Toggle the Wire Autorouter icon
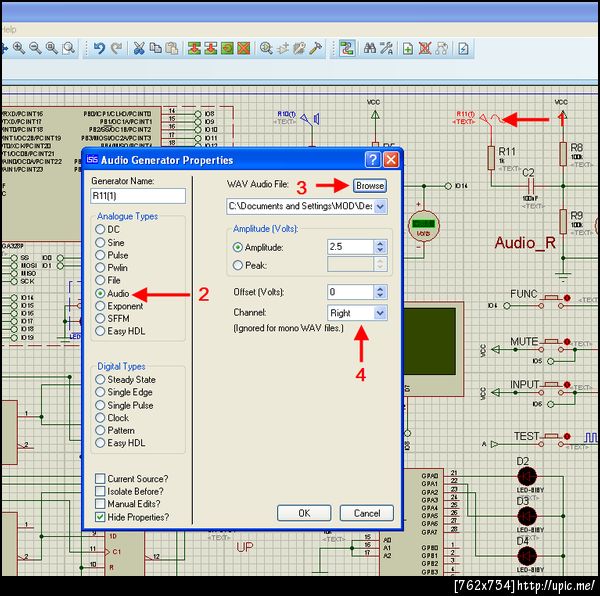Screen dimensions: 600x596 347,49
